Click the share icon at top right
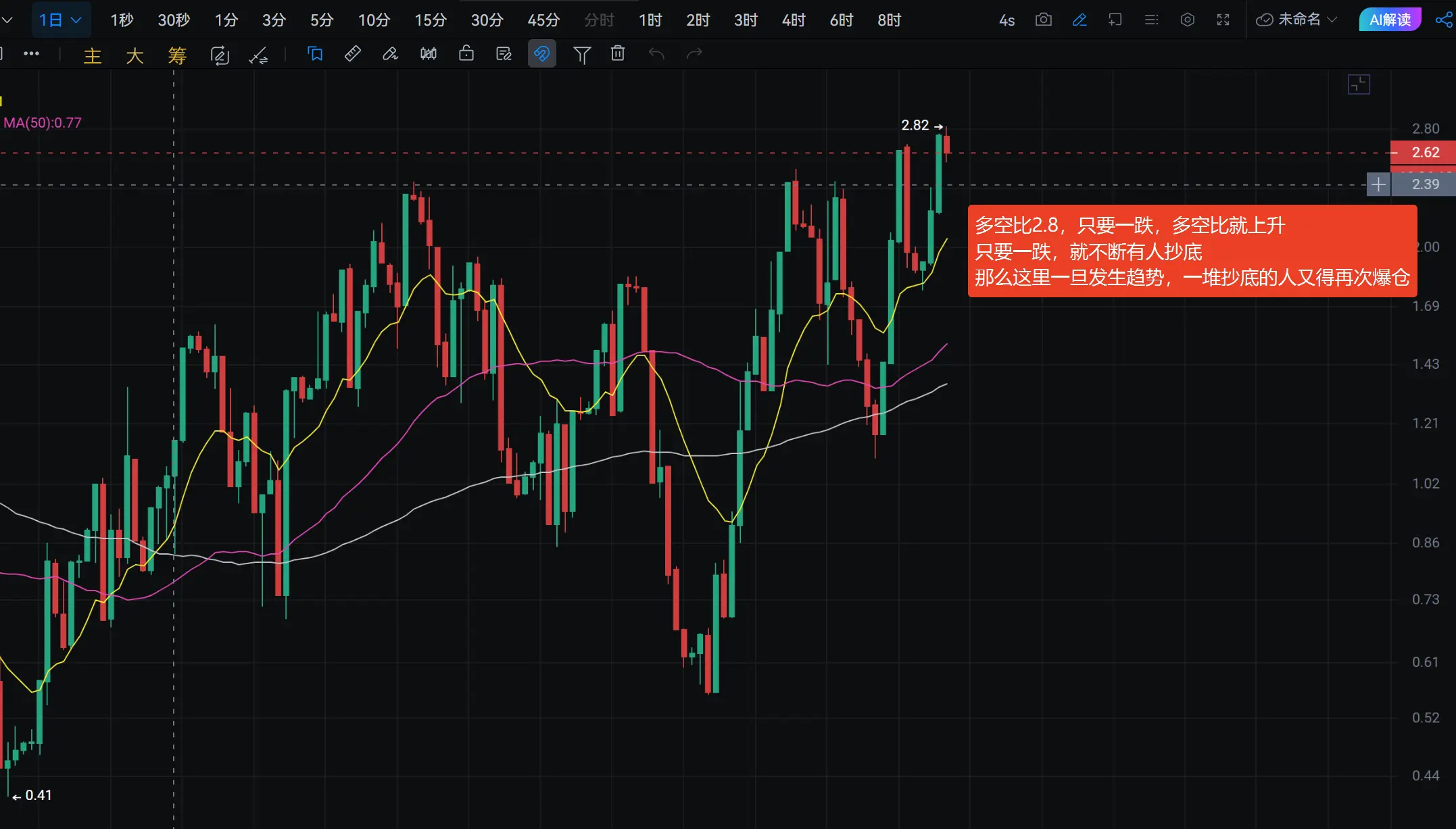Viewport: 1456px width, 829px height. pos(1443,20)
